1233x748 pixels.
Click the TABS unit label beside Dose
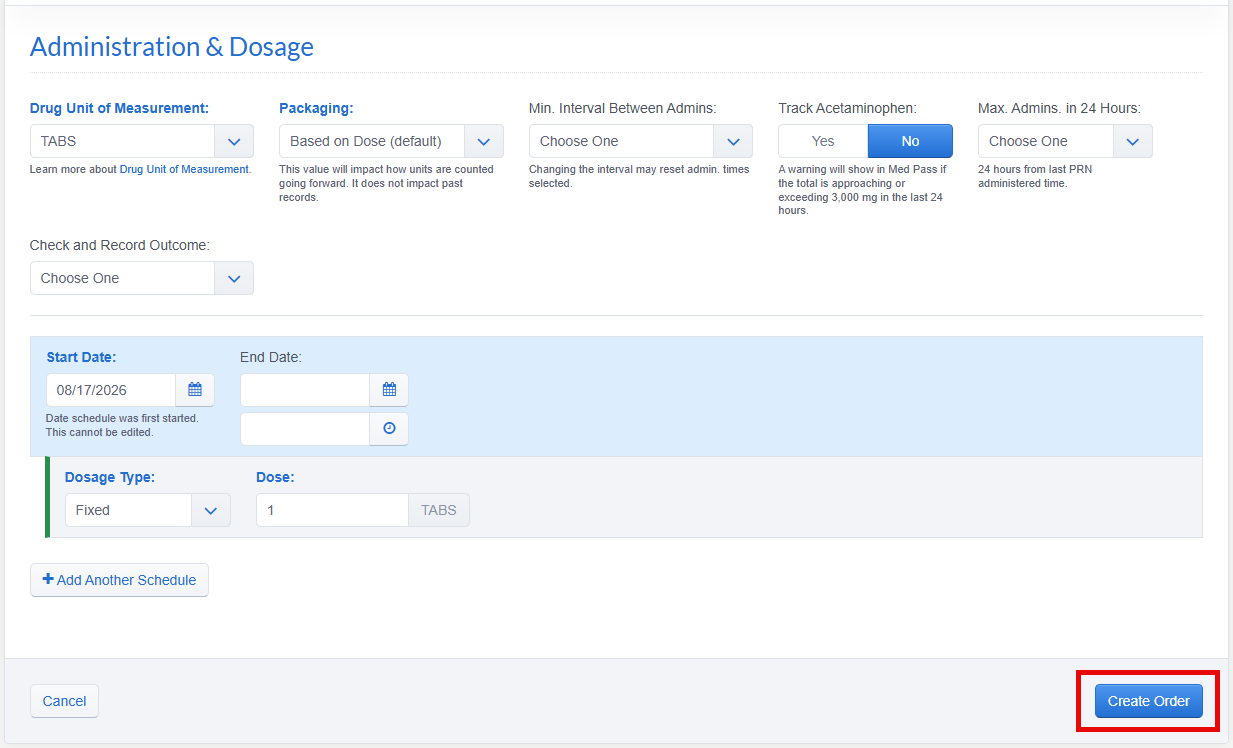pos(439,510)
